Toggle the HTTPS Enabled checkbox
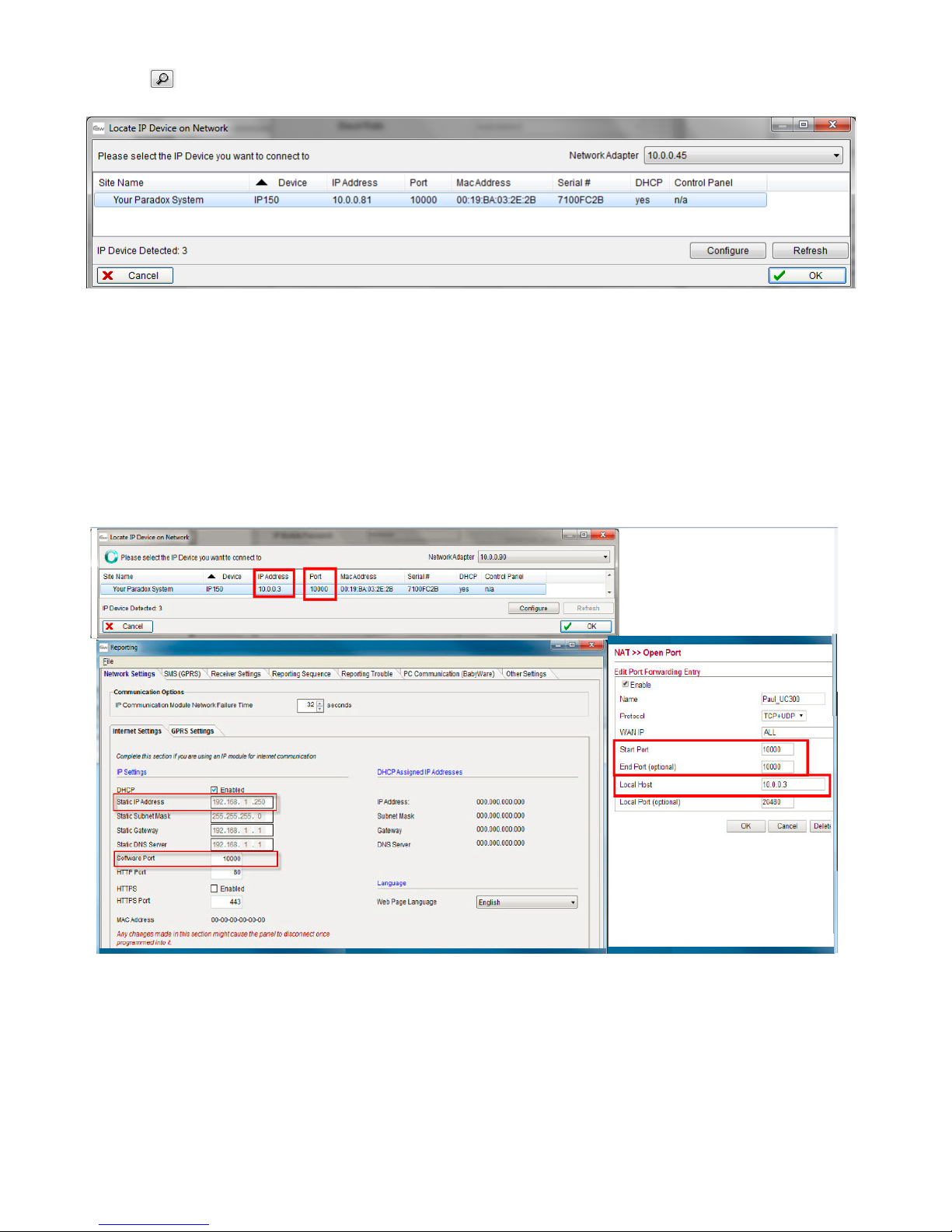 pos(214,888)
